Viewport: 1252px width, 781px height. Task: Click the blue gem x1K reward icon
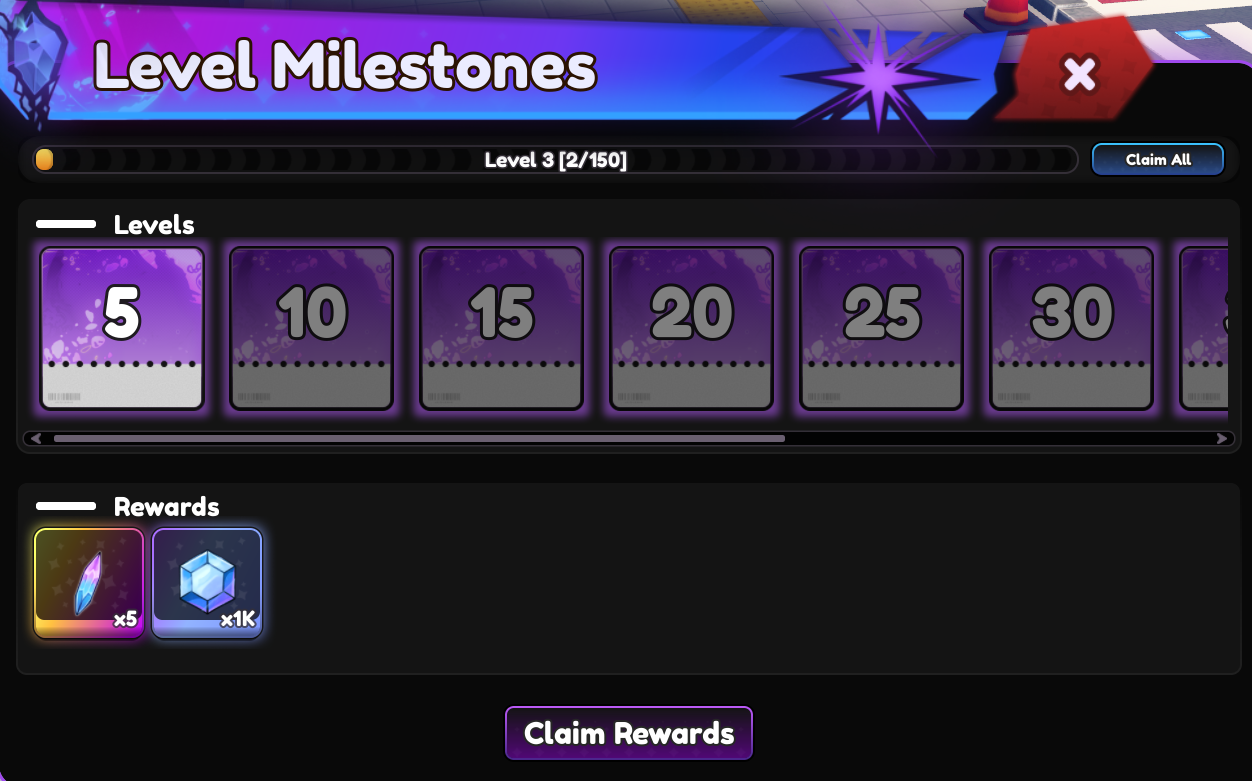click(x=207, y=583)
